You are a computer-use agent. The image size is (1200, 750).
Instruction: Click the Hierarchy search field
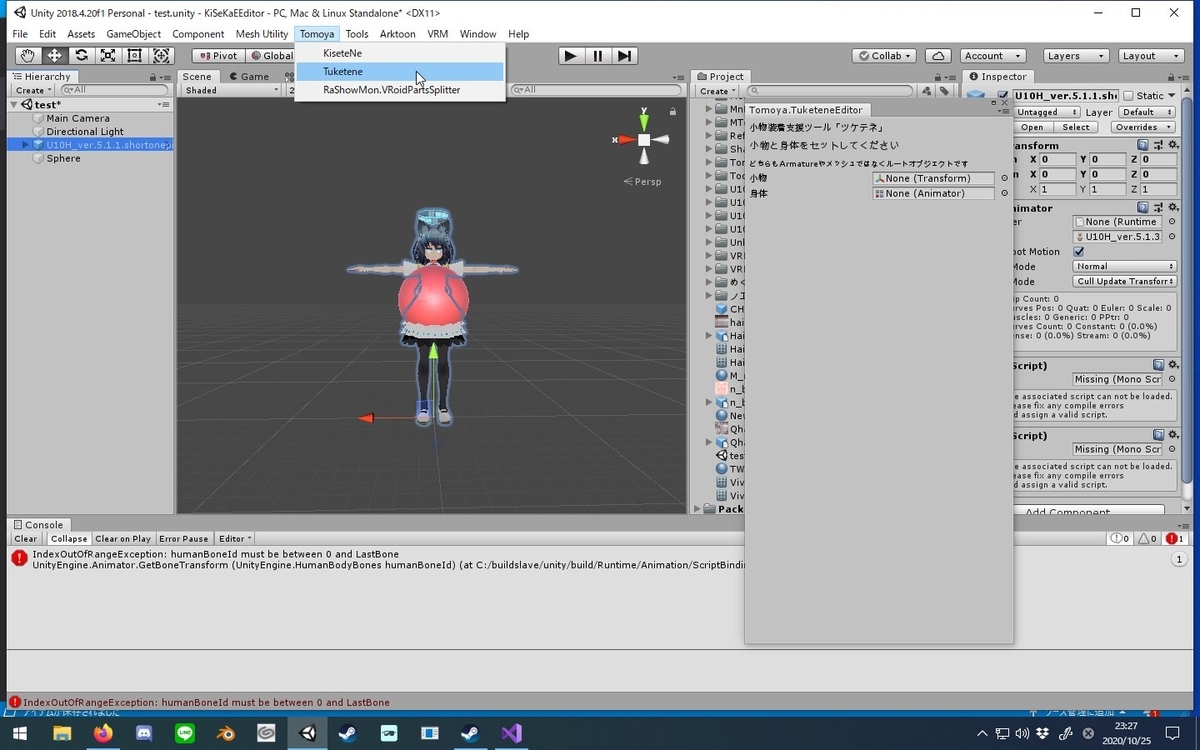[x=114, y=90]
